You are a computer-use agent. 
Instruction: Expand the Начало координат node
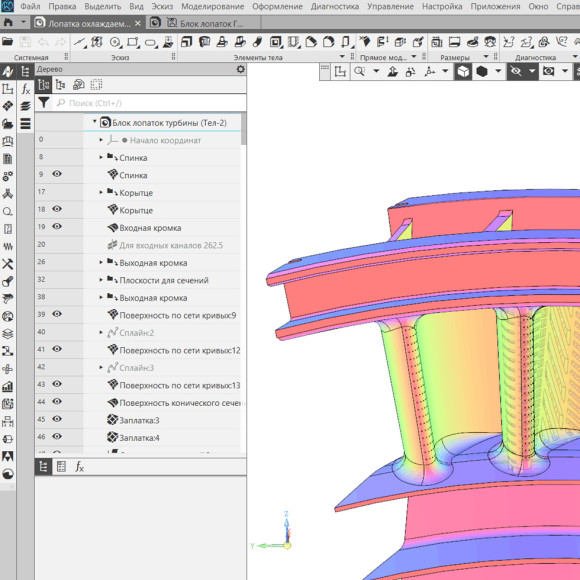[x=101, y=140]
